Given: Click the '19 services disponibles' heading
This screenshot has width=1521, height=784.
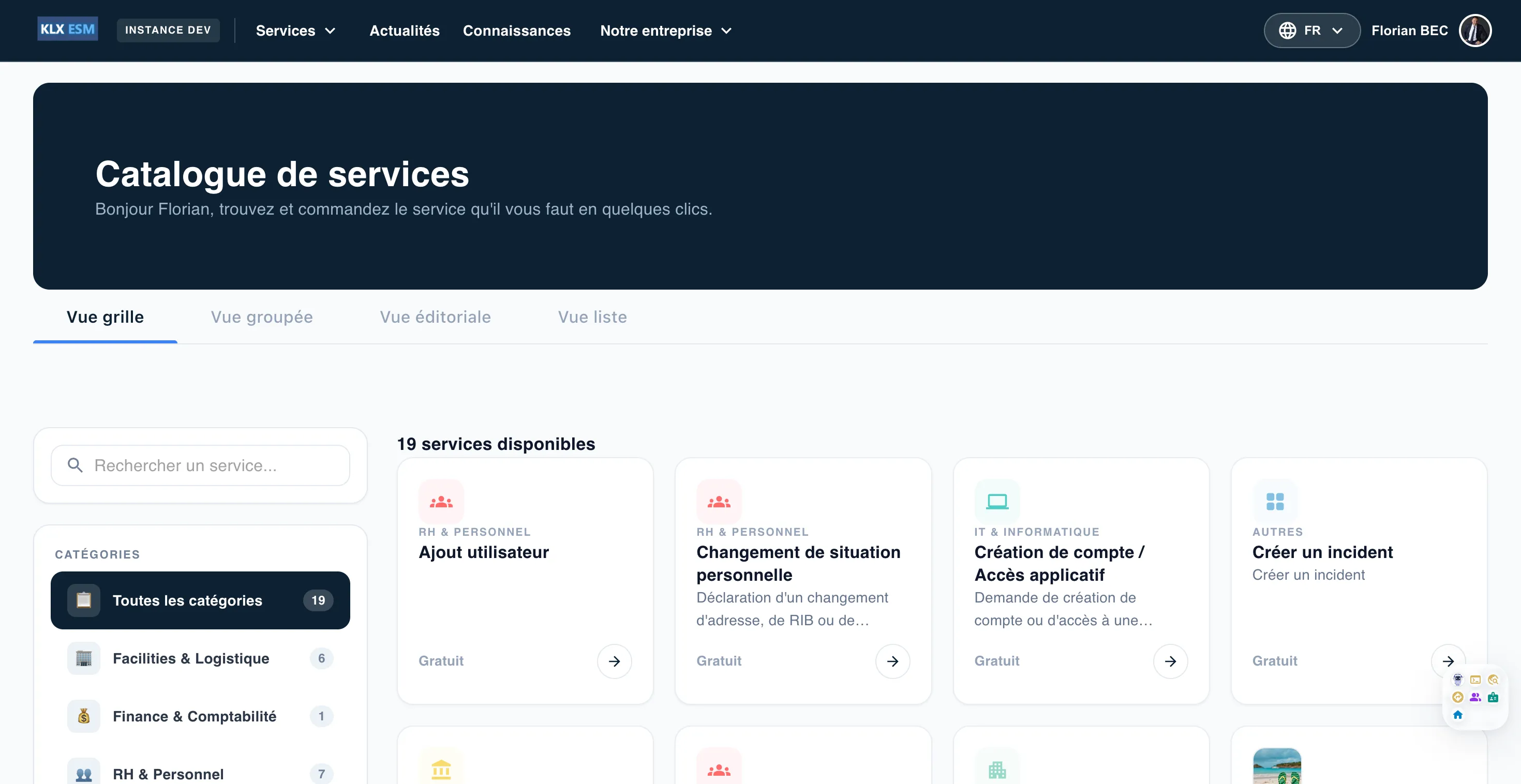Looking at the screenshot, I should coord(496,444).
